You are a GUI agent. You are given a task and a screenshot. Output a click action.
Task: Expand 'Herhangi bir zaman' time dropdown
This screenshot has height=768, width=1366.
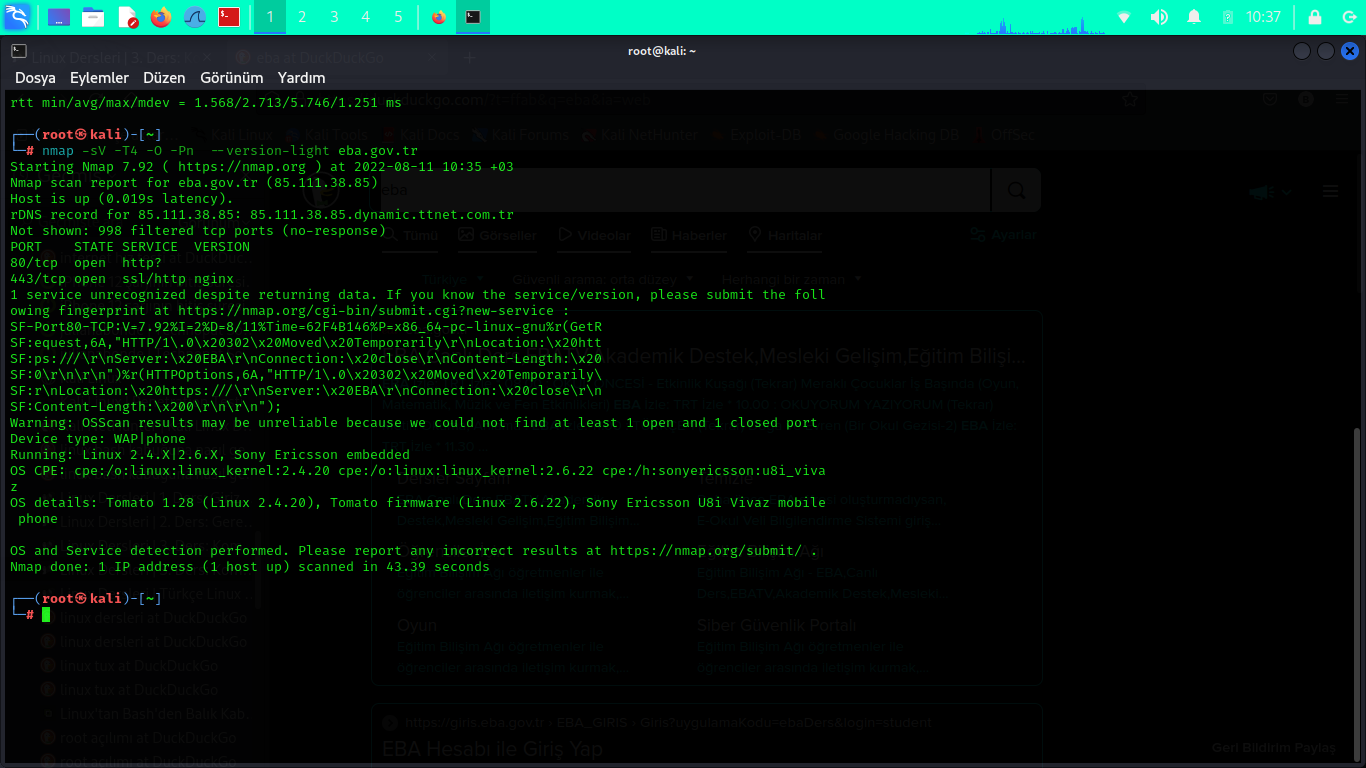click(x=791, y=279)
